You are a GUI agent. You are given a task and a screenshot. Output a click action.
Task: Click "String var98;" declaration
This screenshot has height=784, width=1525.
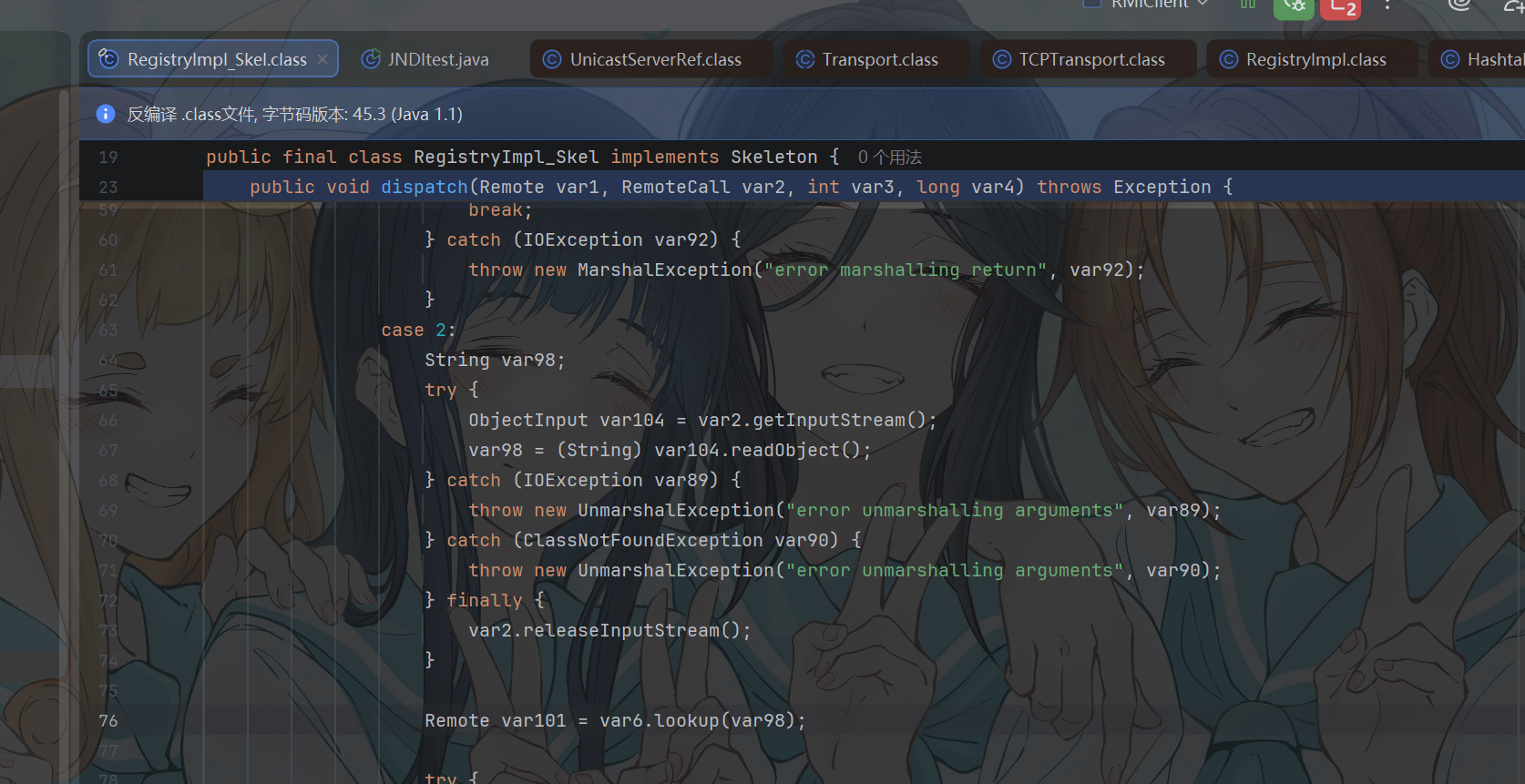click(x=495, y=361)
